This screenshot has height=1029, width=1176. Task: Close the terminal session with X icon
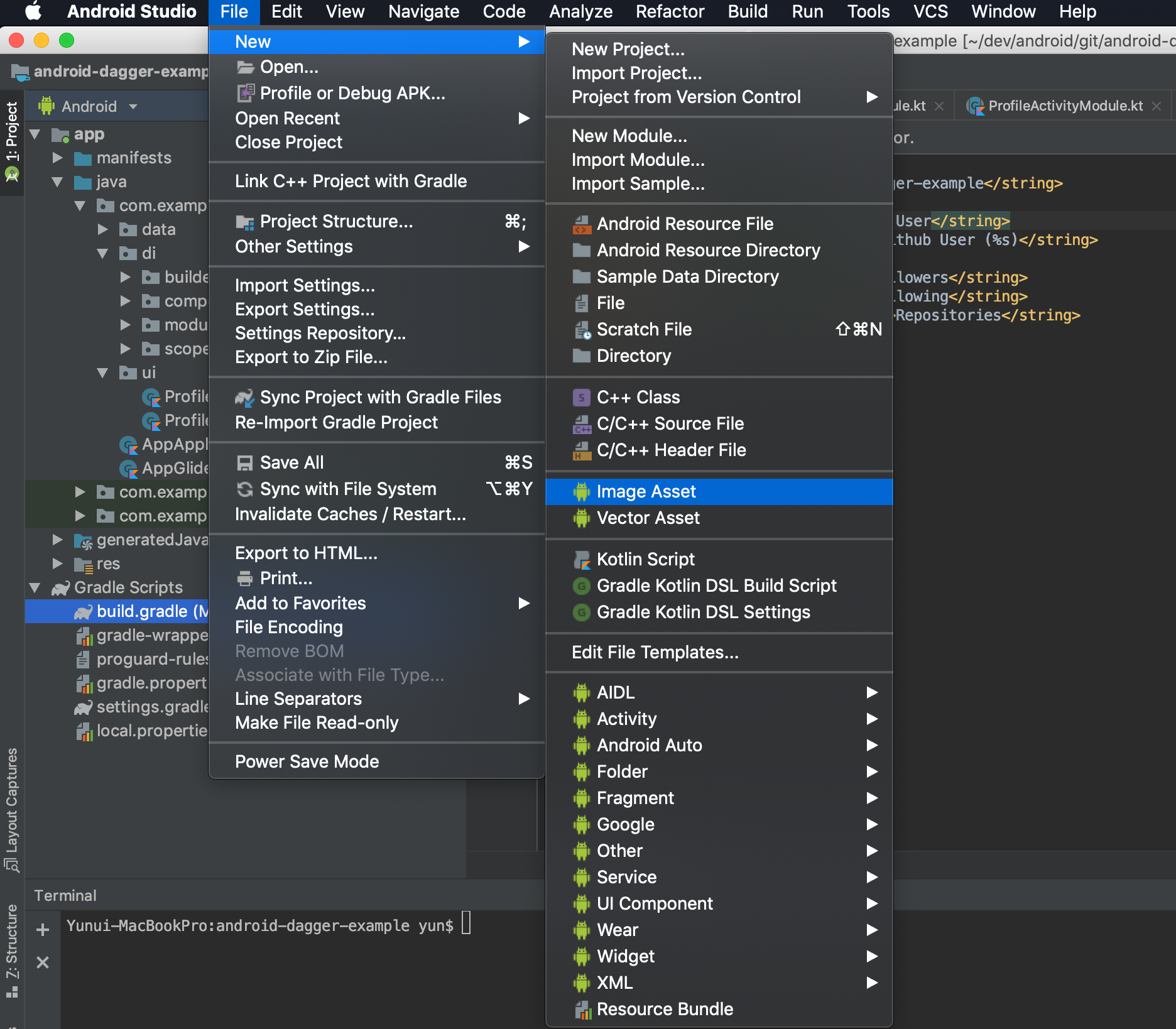43,962
